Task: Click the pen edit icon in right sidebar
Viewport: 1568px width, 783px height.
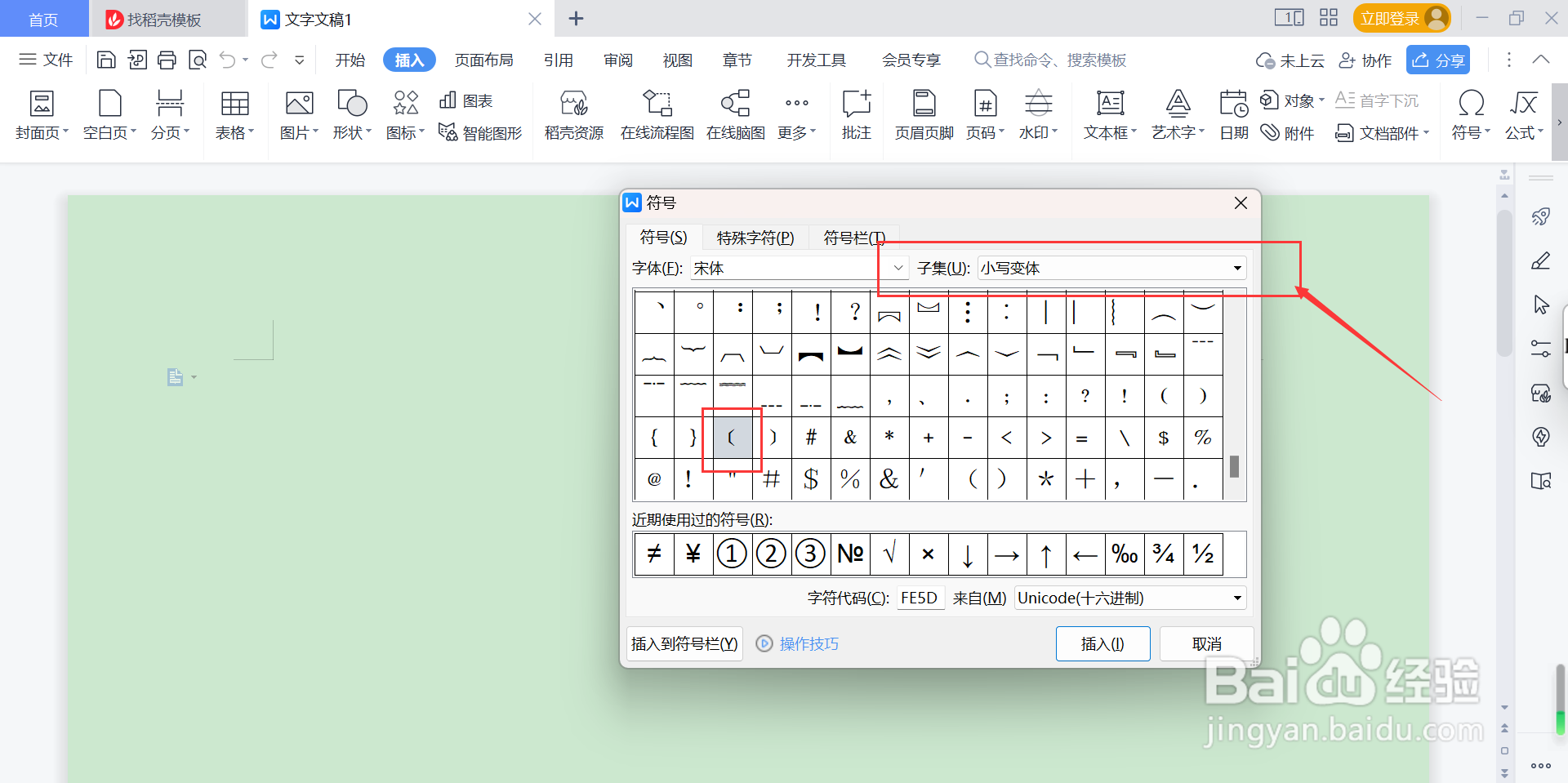Action: (x=1541, y=261)
